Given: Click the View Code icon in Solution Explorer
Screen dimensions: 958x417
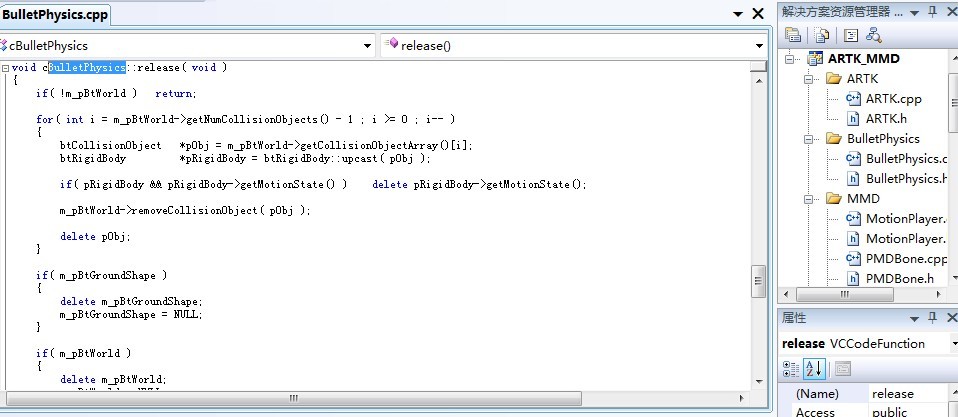Looking at the screenshot, I should tap(851, 35).
